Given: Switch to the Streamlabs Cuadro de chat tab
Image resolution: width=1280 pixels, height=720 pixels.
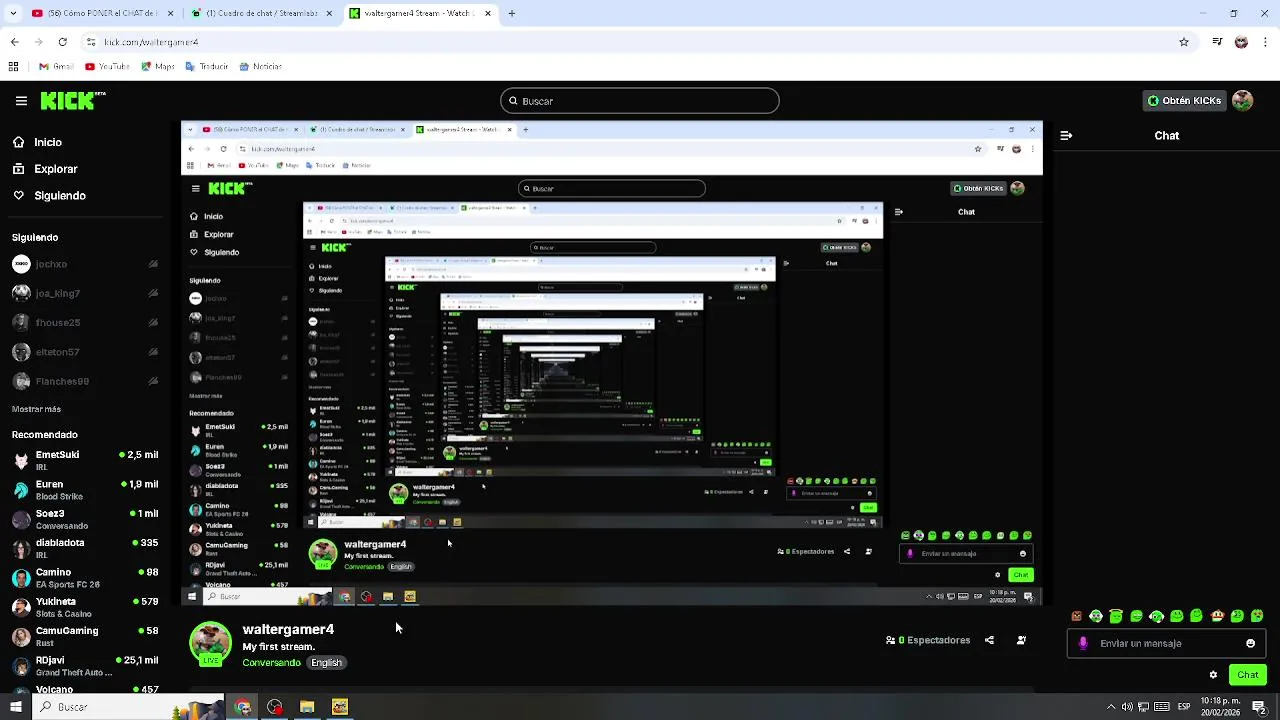Looking at the screenshot, I should pos(262,13).
